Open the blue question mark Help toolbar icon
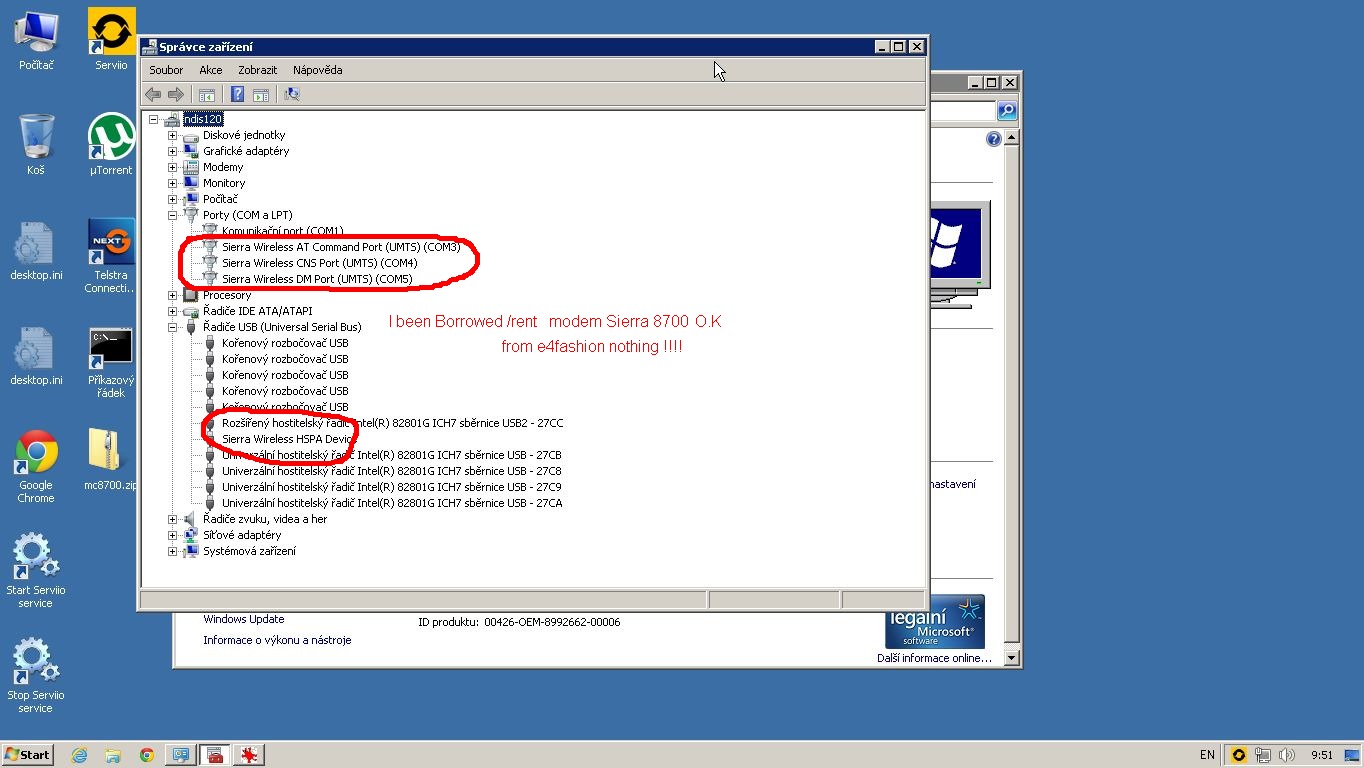Viewport: 1364px width, 768px height. pos(238,94)
